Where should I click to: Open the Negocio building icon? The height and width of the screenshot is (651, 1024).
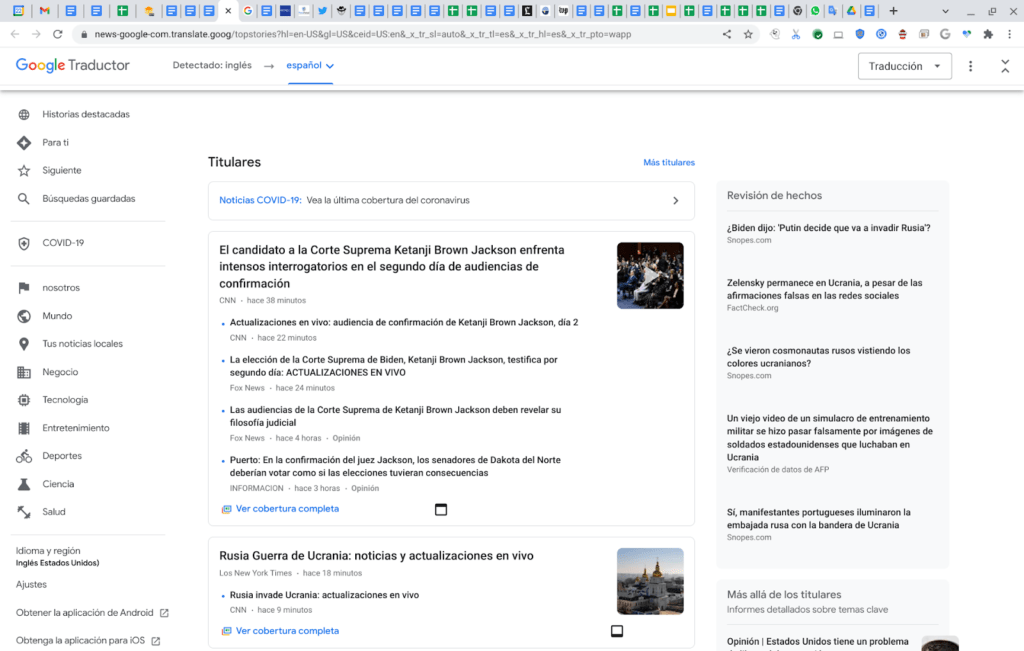pos(24,372)
